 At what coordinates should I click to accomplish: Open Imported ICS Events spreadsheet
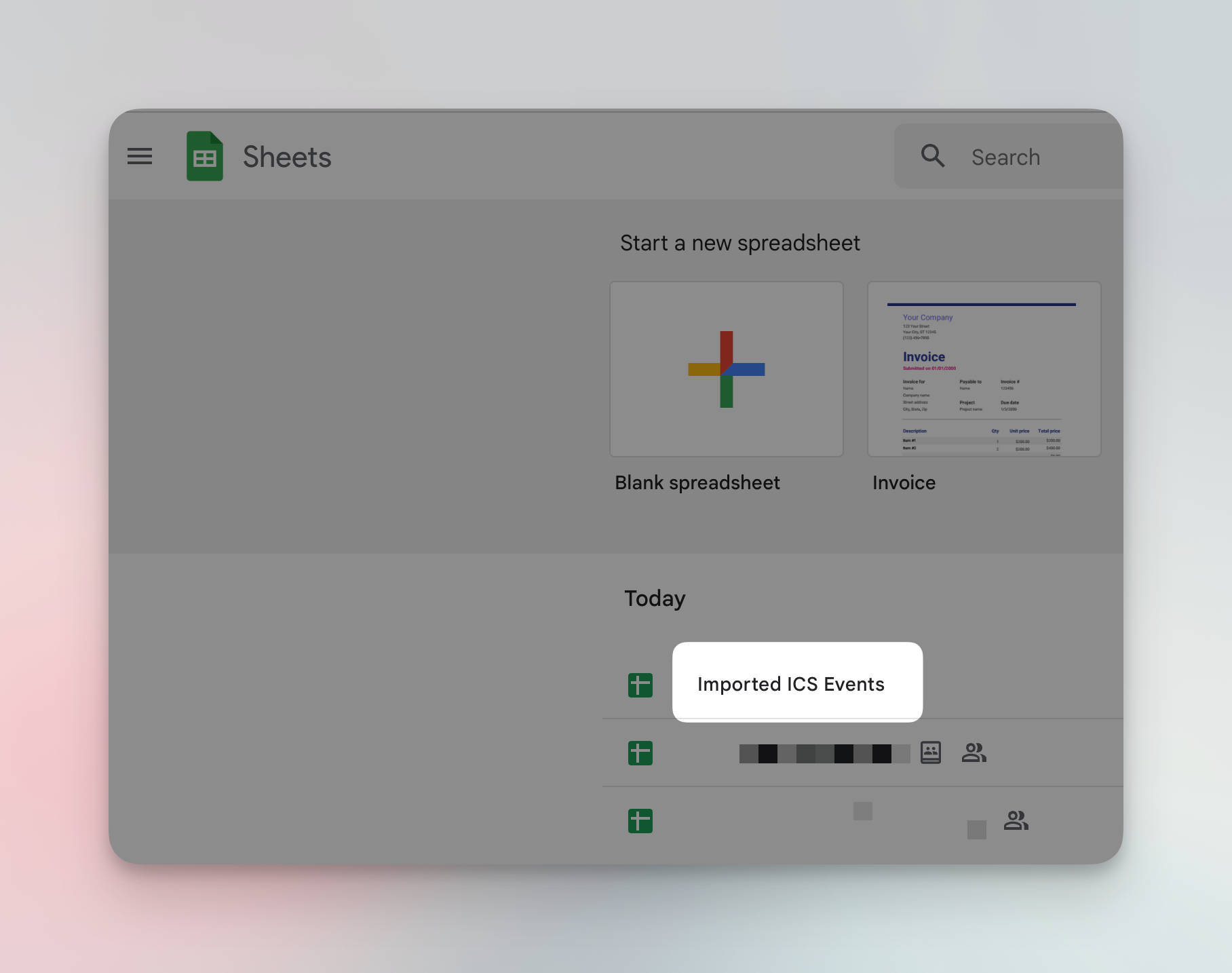tap(791, 684)
